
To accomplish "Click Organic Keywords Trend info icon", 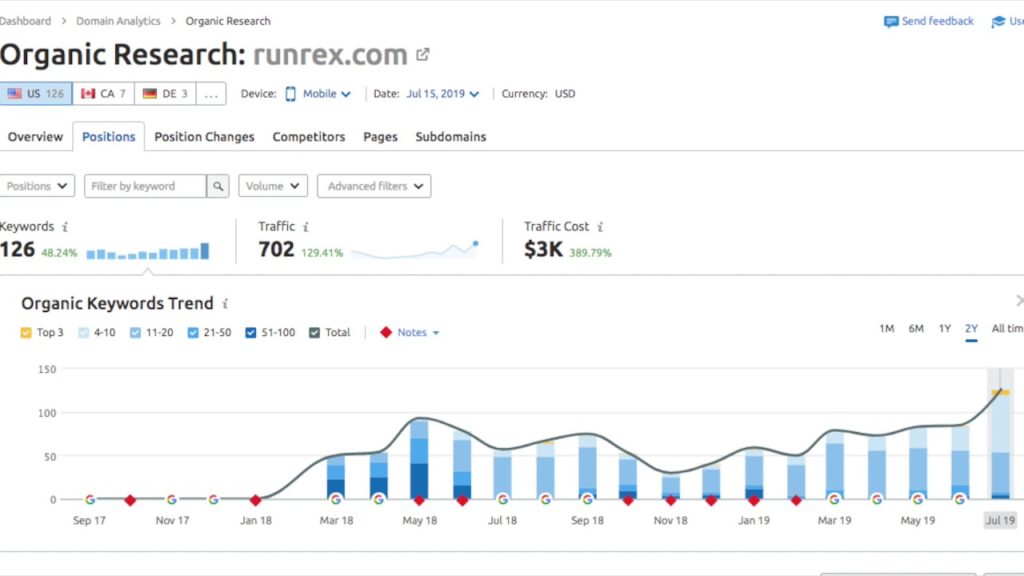I will [x=225, y=304].
